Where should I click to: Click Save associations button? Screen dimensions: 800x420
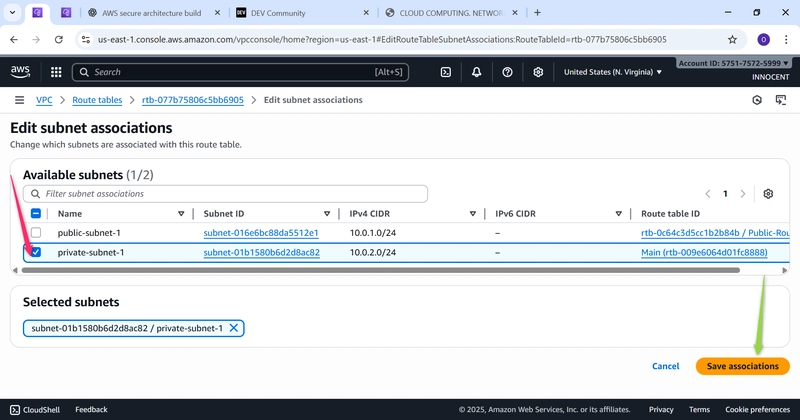tap(742, 366)
